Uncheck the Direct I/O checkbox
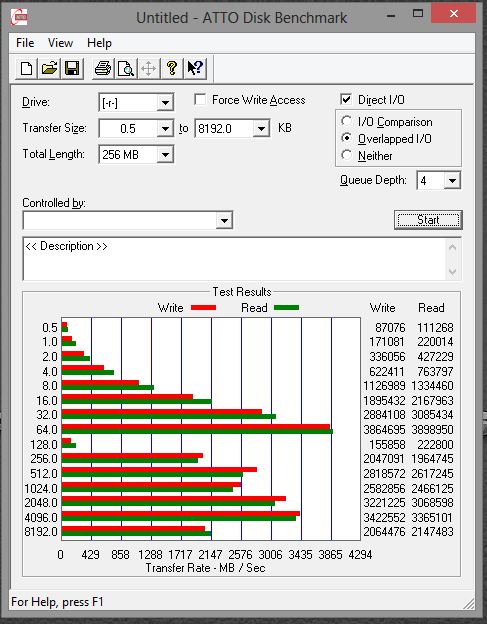 coord(346,99)
